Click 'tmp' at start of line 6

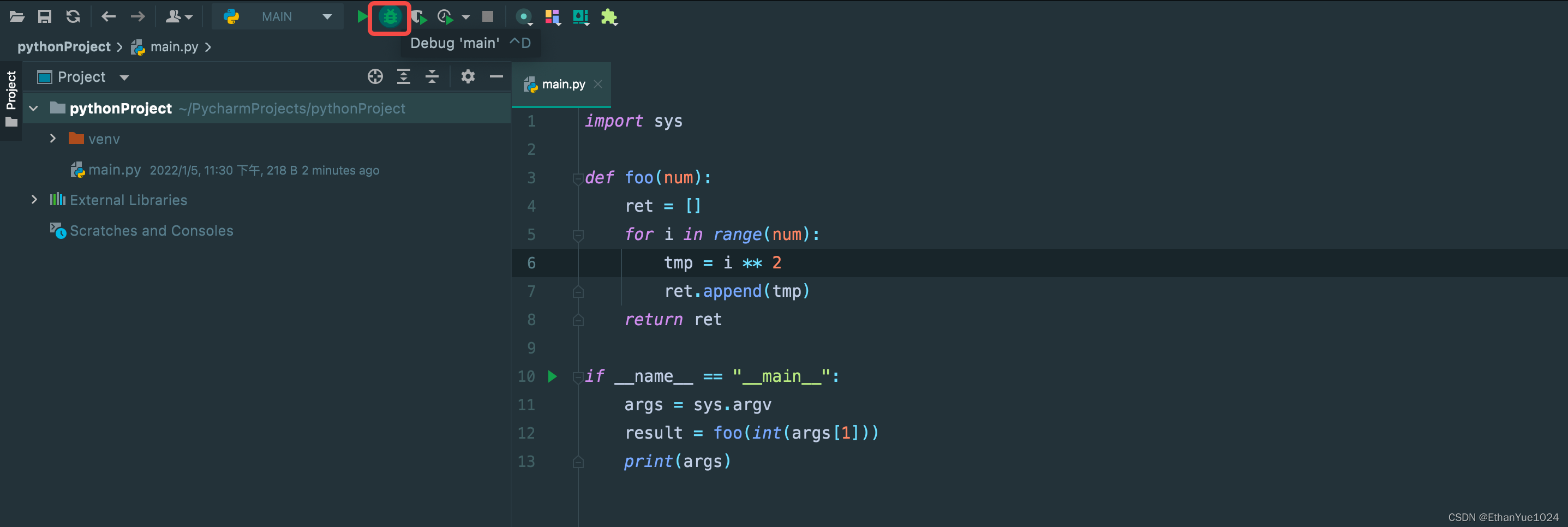(x=678, y=263)
